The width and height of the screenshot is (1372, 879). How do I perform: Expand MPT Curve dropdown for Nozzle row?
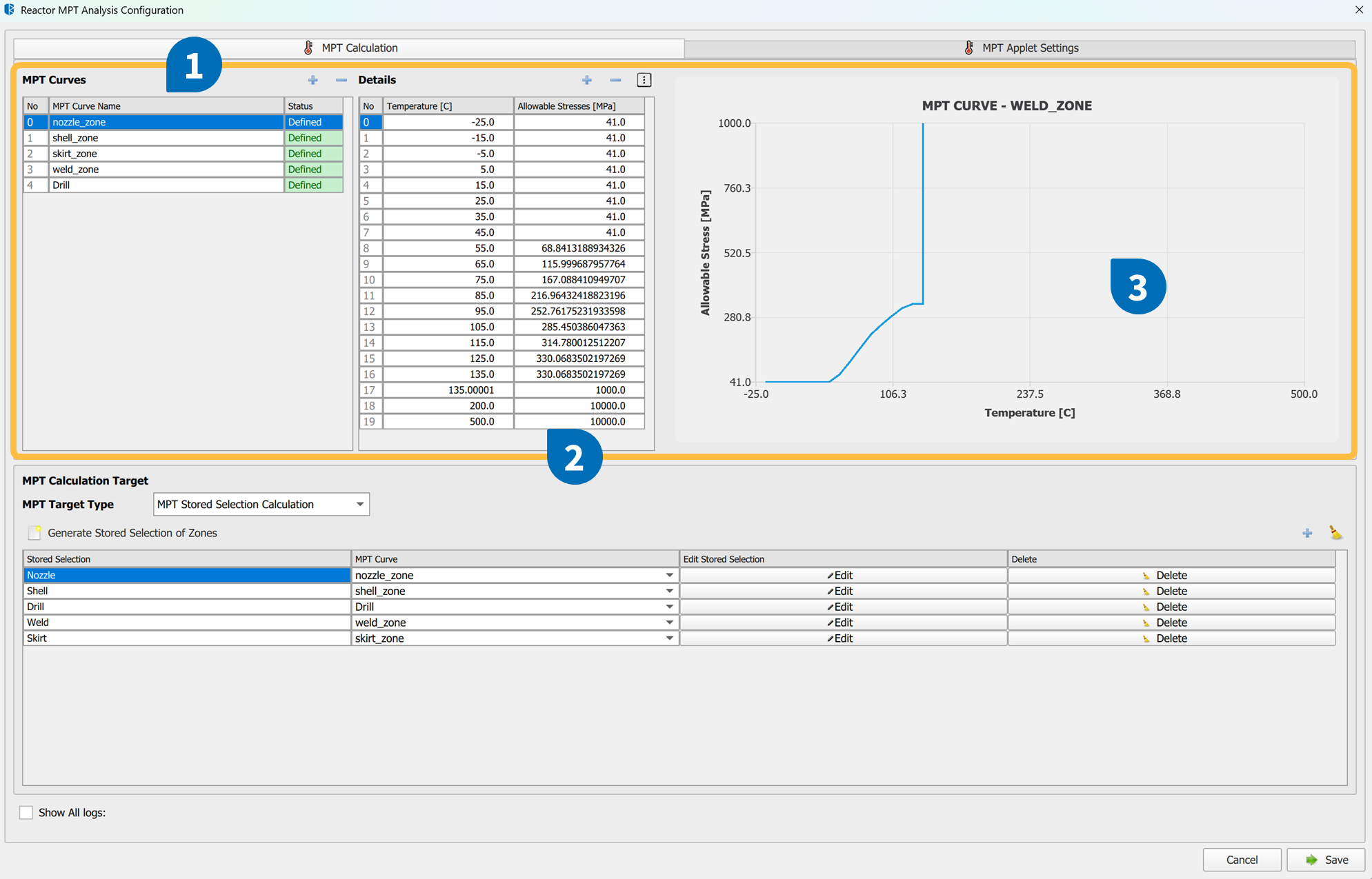pyautogui.click(x=668, y=575)
